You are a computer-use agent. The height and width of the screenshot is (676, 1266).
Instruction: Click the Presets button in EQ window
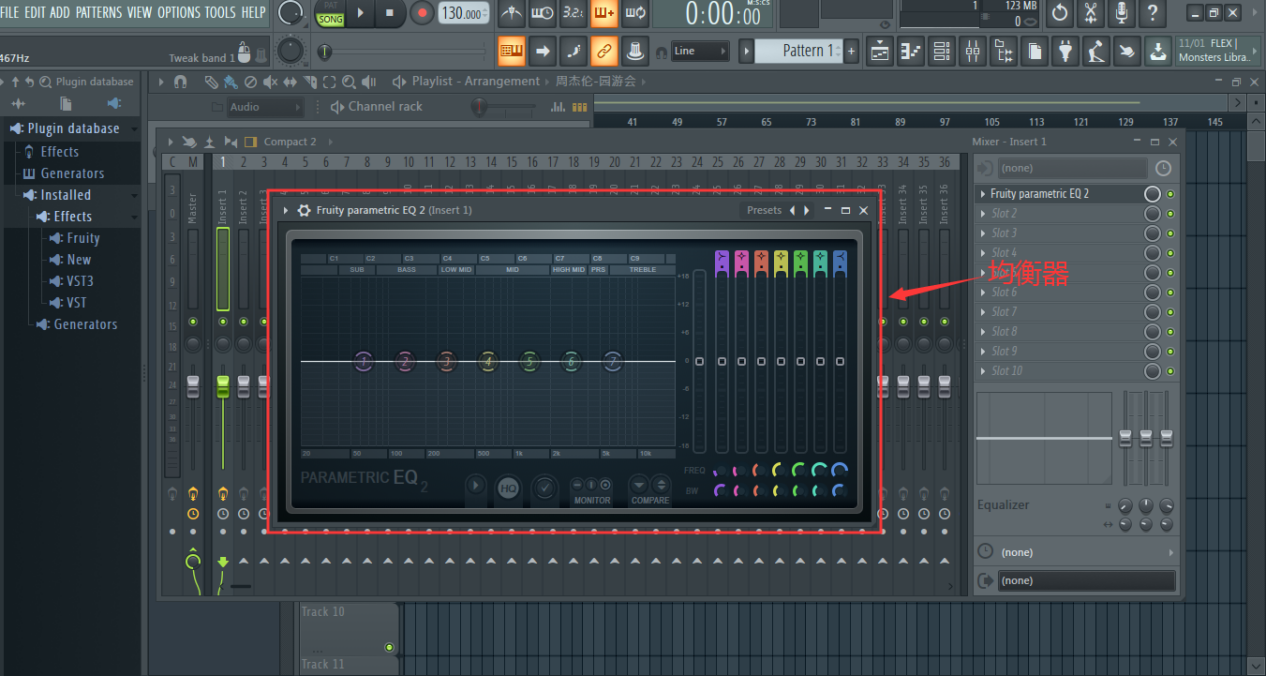pos(764,210)
